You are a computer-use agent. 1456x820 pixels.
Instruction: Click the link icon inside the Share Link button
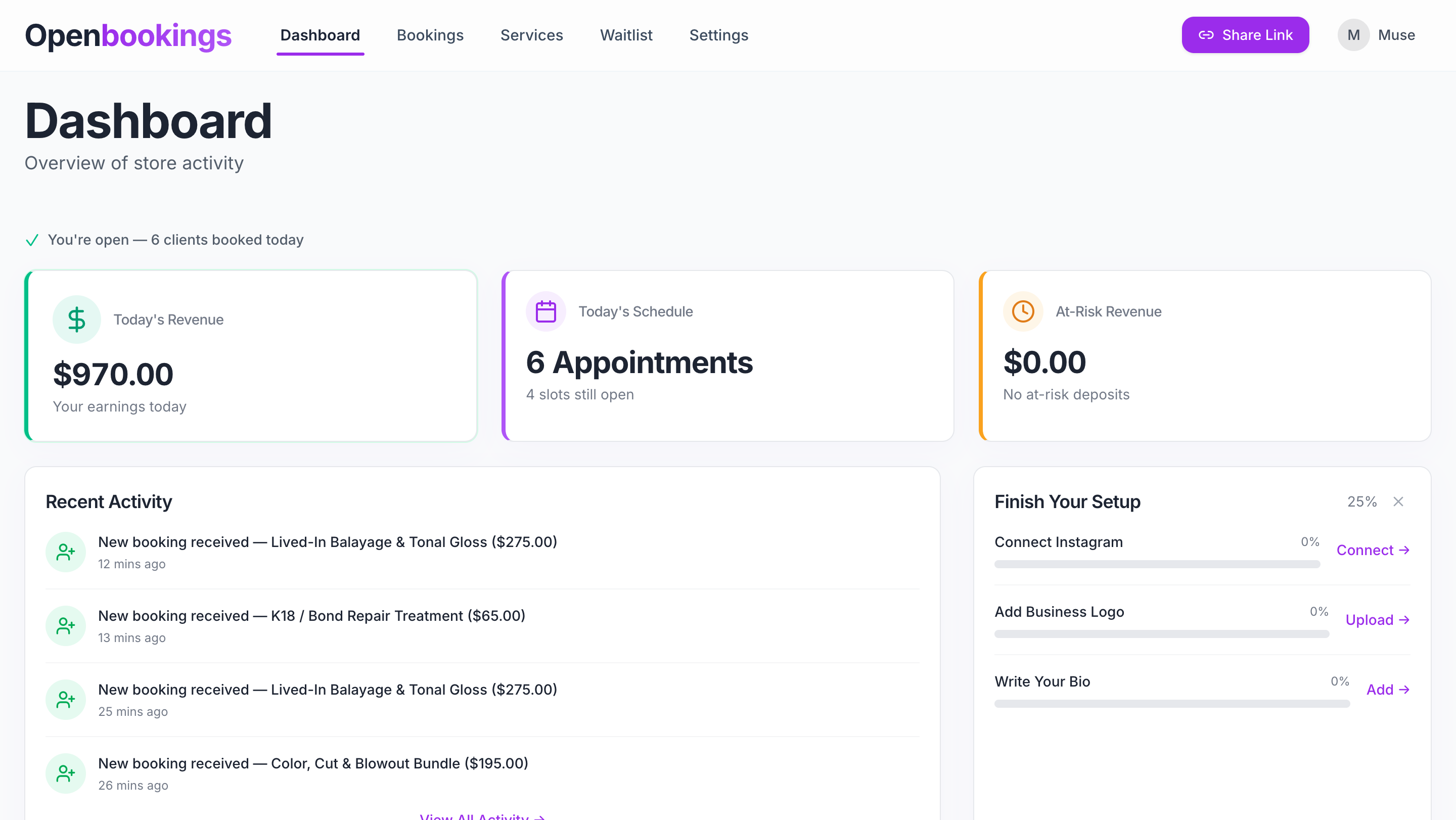1206,34
